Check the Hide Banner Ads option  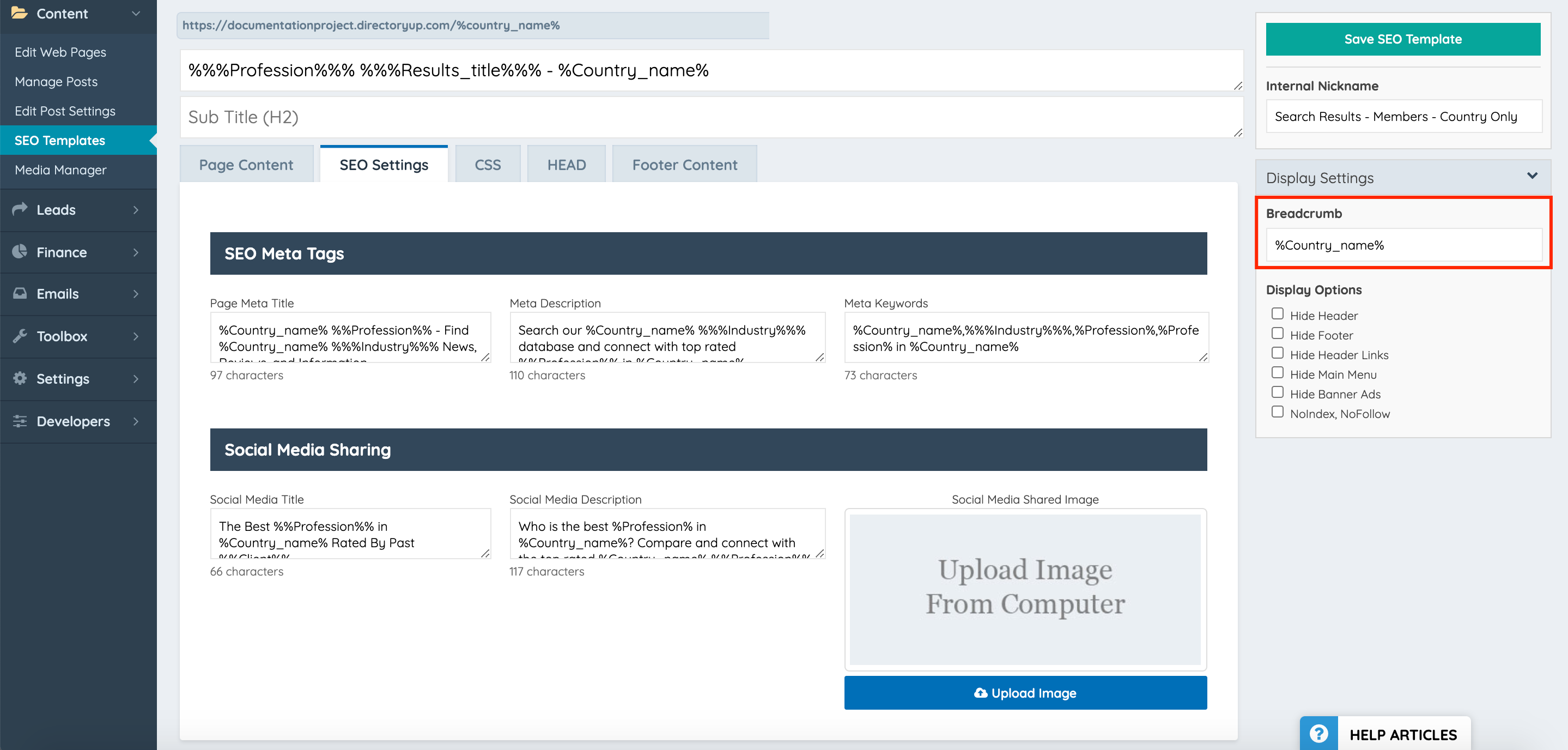[x=1277, y=392]
